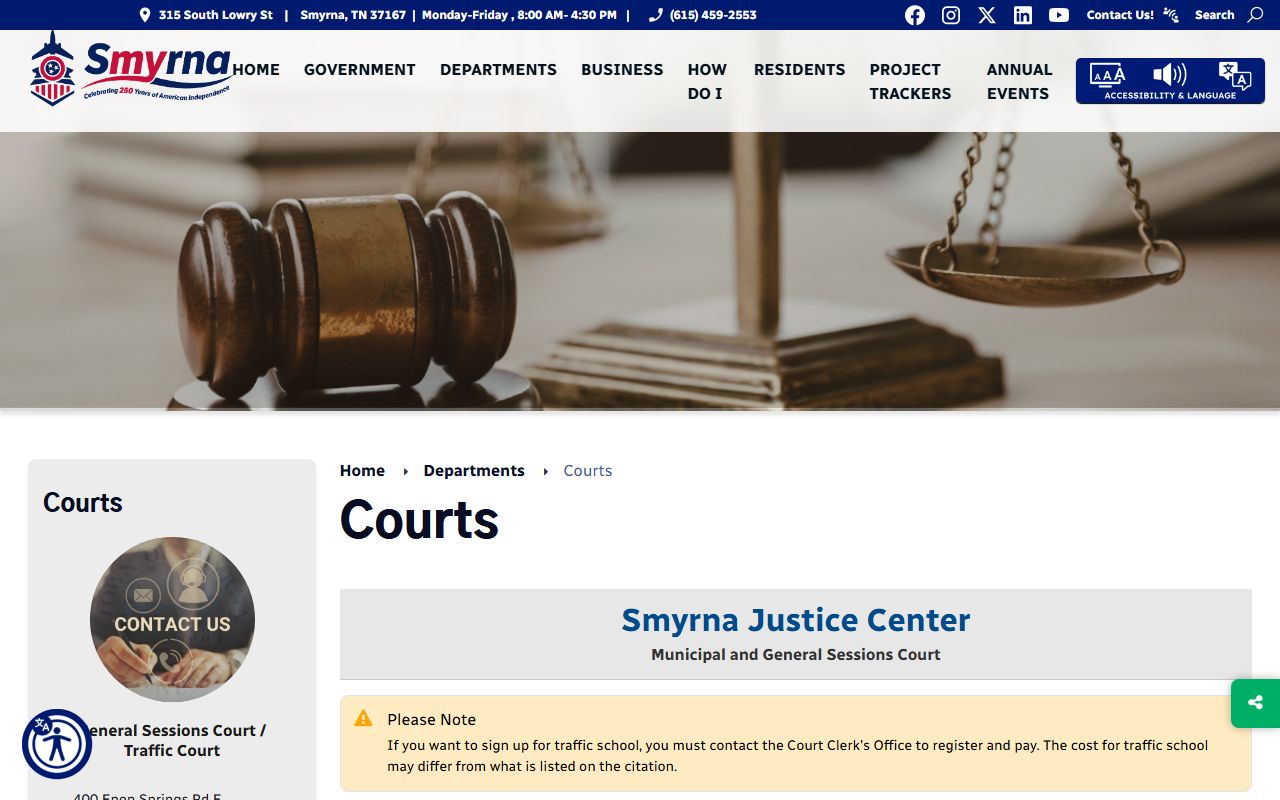Screen dimensions: 1280x800
Task: Open the HOW DO I menu
Action: click(707, 81)
